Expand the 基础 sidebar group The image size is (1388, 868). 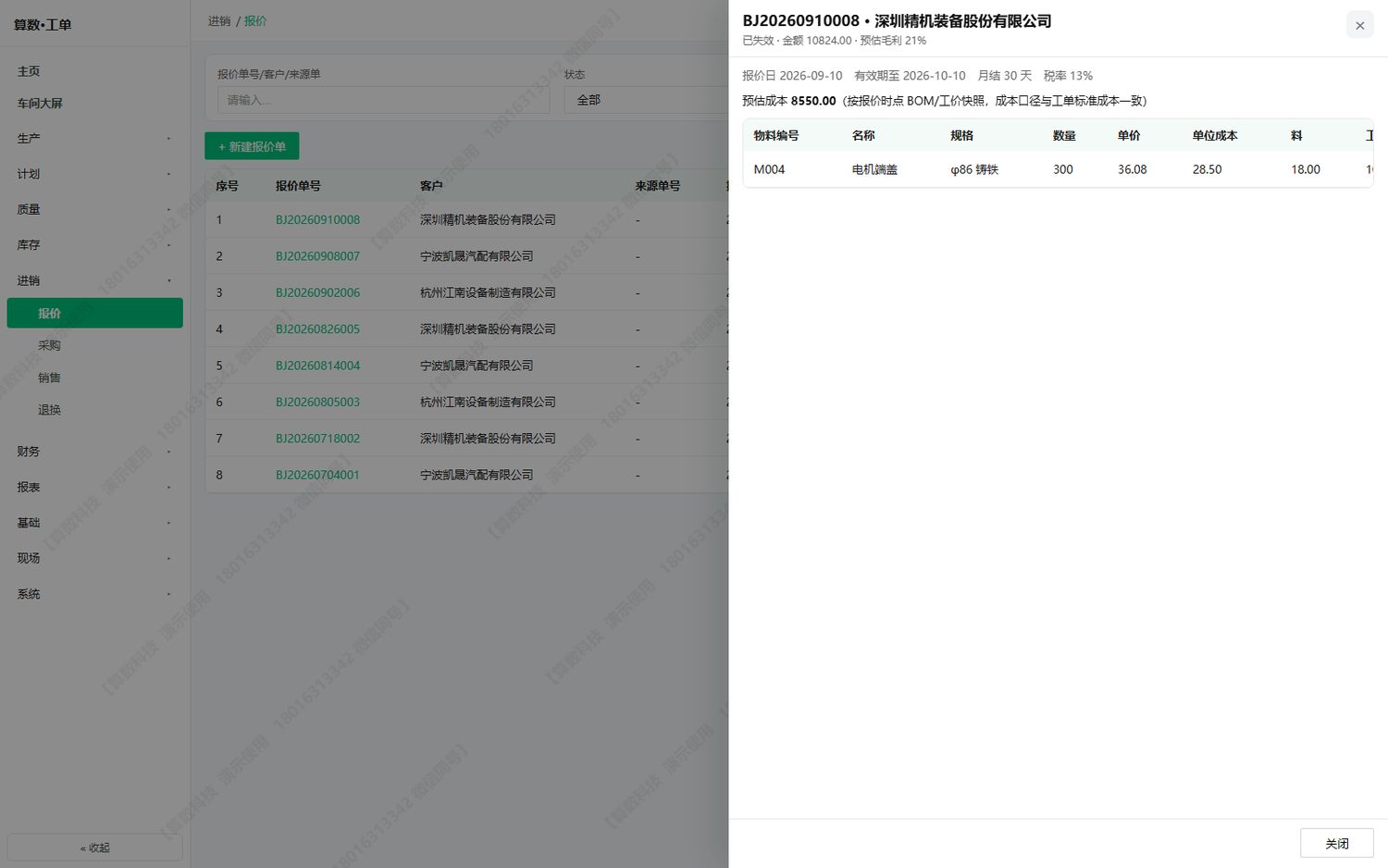pos(94,523)
